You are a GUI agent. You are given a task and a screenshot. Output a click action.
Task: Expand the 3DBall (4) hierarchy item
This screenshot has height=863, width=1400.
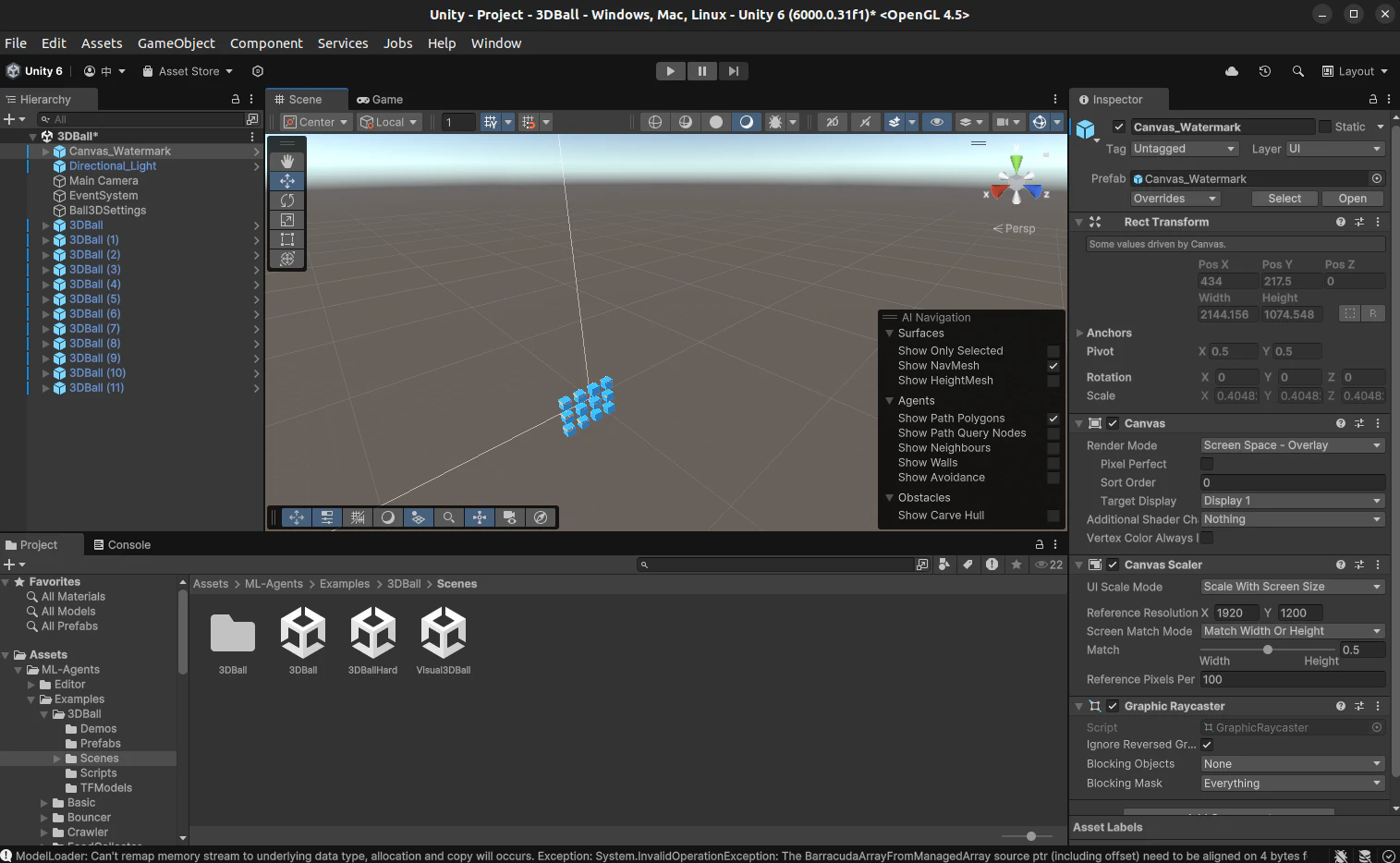[46, 285]
